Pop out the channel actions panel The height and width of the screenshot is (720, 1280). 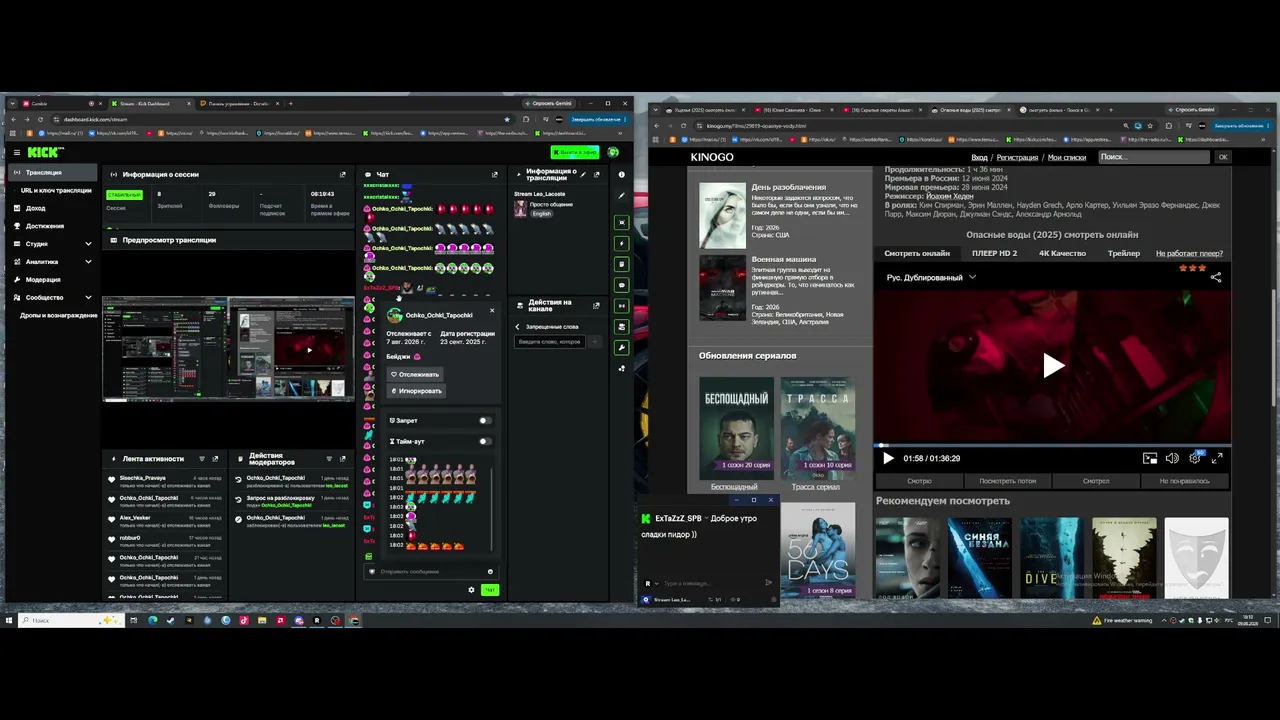(597, 305)
